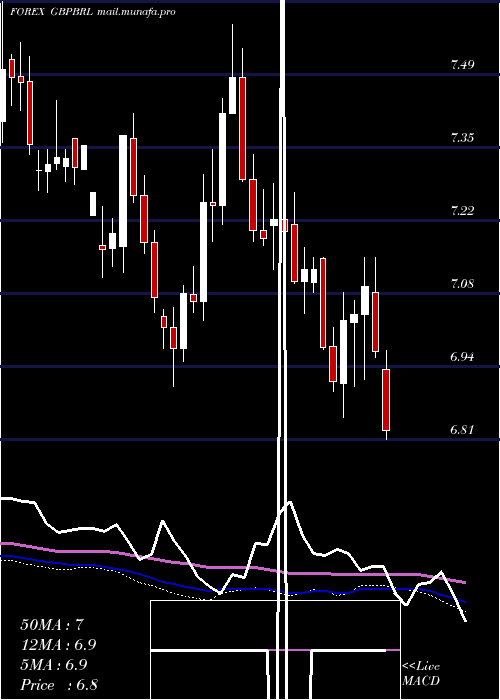Image resolution: width=500 pixels, height=700 pixels.
Task: Click the 7.22 price axis label
Action: [x=462, y=211]
